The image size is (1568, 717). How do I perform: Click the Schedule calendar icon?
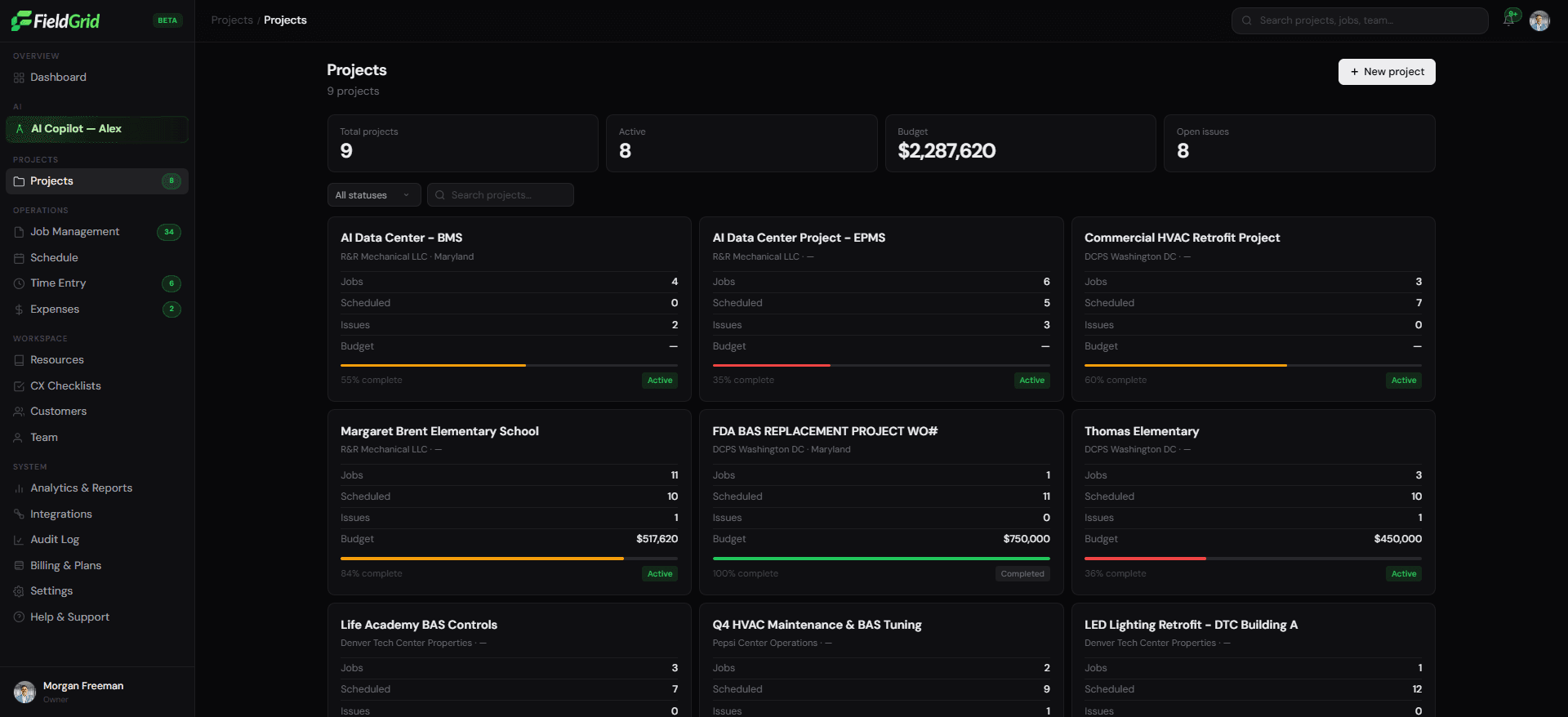19,258
